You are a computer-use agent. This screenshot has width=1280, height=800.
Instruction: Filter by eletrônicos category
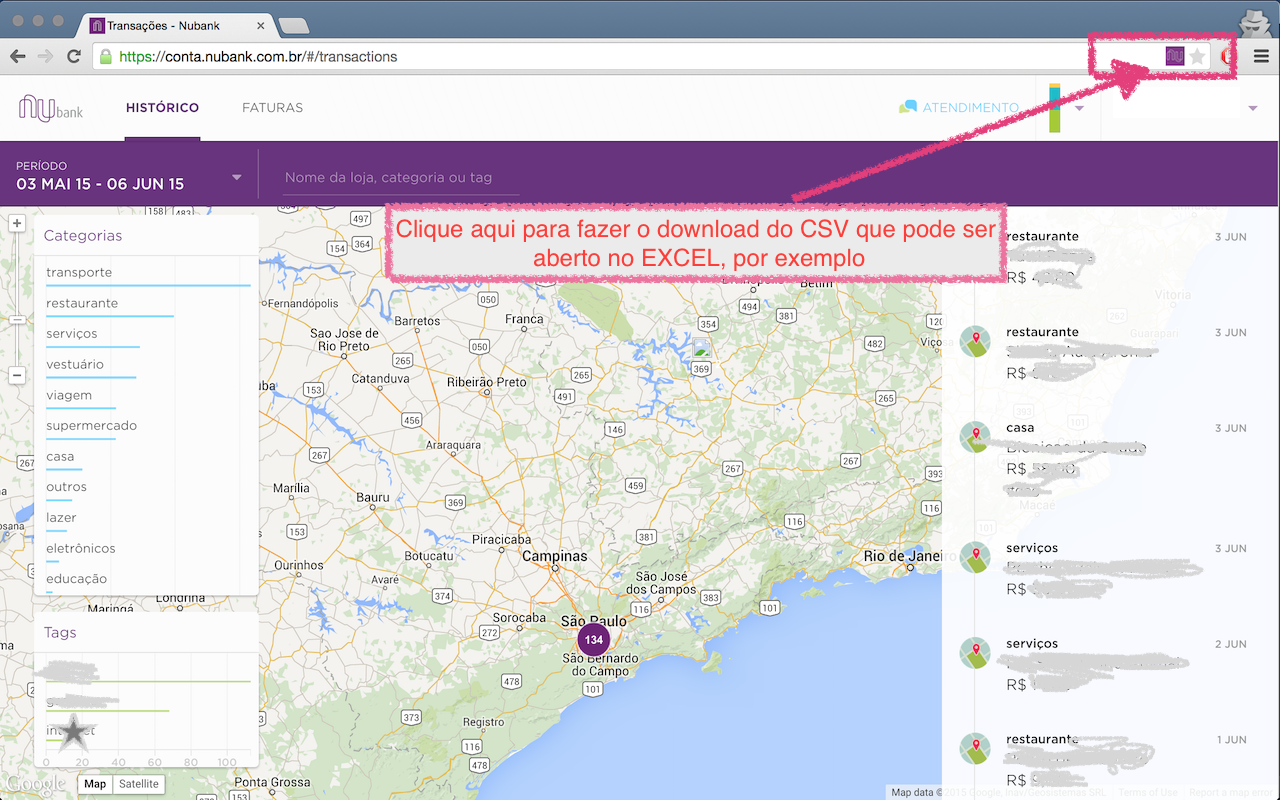point(81,548)
